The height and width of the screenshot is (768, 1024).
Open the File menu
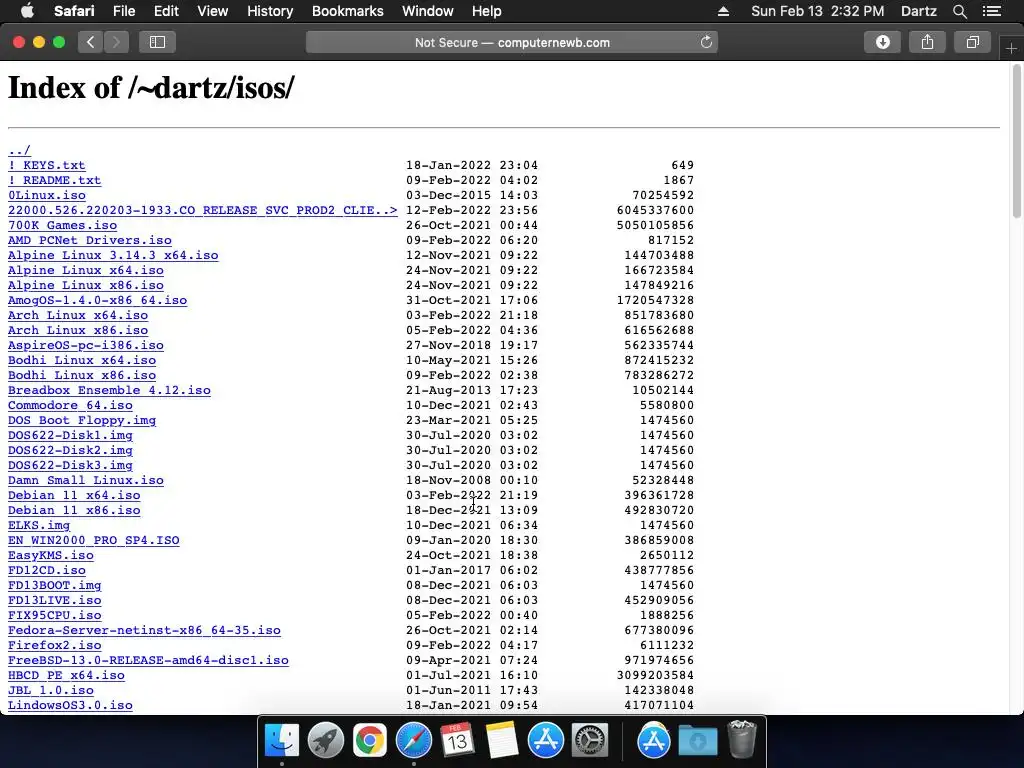pyautogui.click(x=123, y=11)
